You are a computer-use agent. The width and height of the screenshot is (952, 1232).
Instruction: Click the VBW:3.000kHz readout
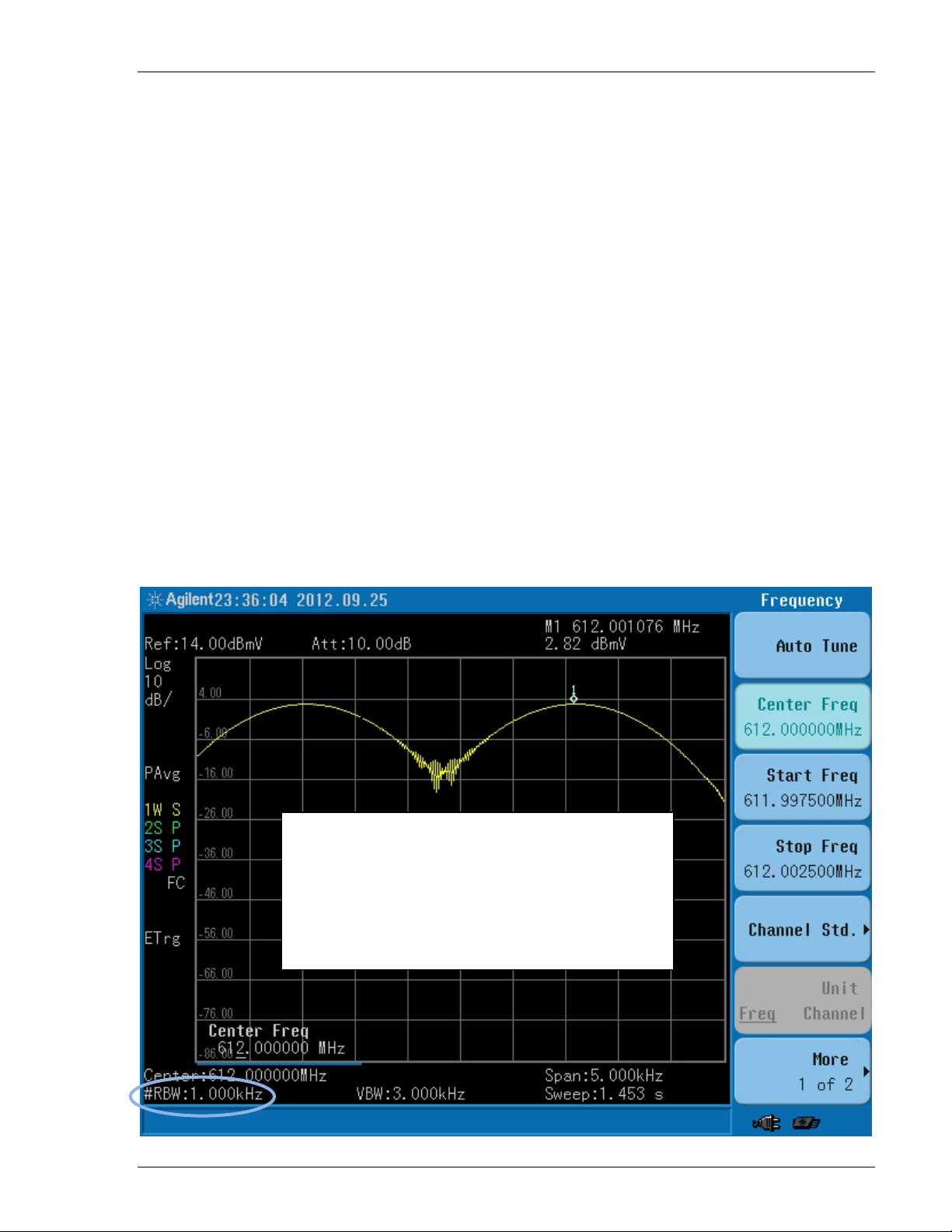pos(410,1094)
